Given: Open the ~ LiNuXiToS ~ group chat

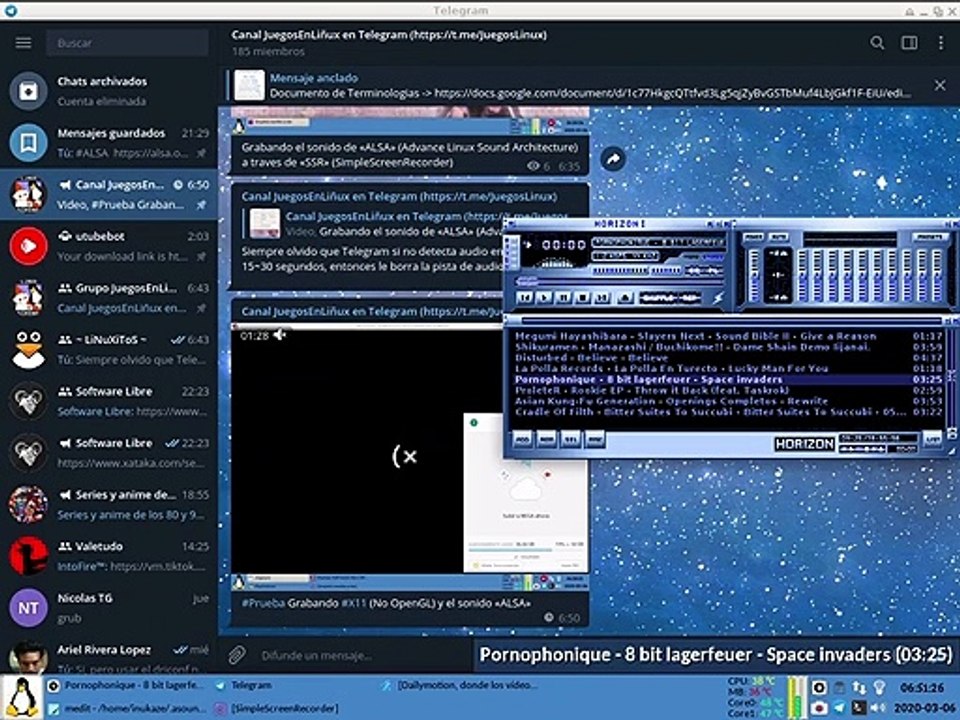Looking at the screenshot, I should click(x=109, y=349).
